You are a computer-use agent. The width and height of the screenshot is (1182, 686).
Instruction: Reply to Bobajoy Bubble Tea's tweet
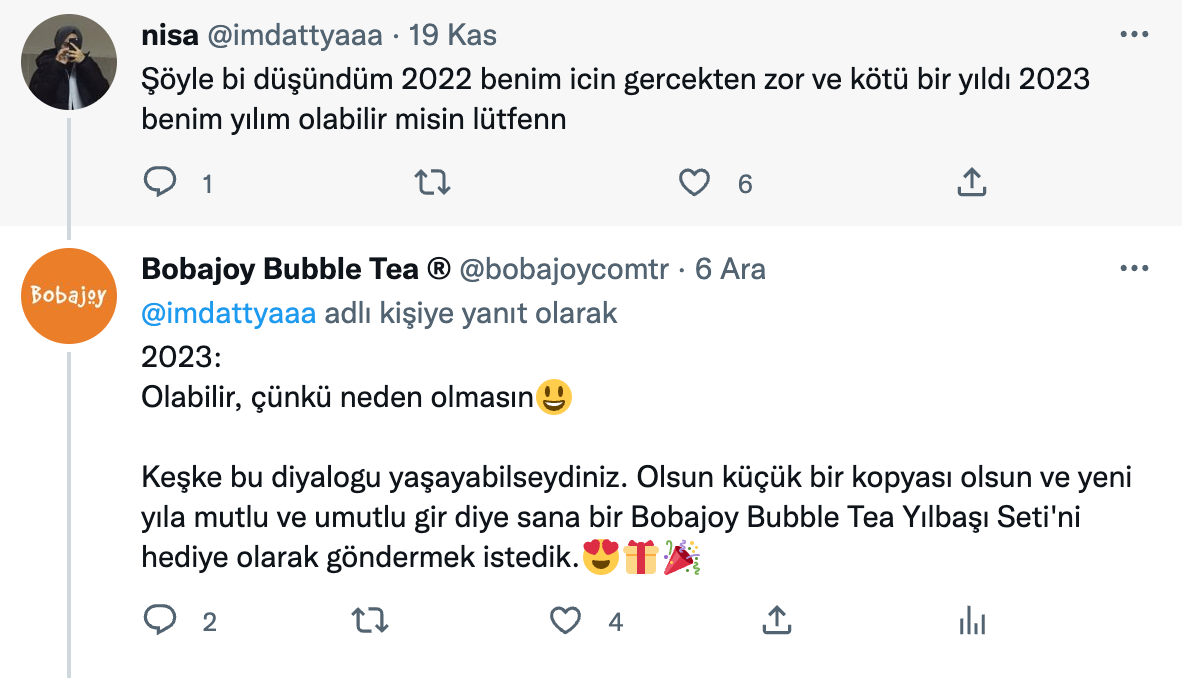[x=160, y=621]
